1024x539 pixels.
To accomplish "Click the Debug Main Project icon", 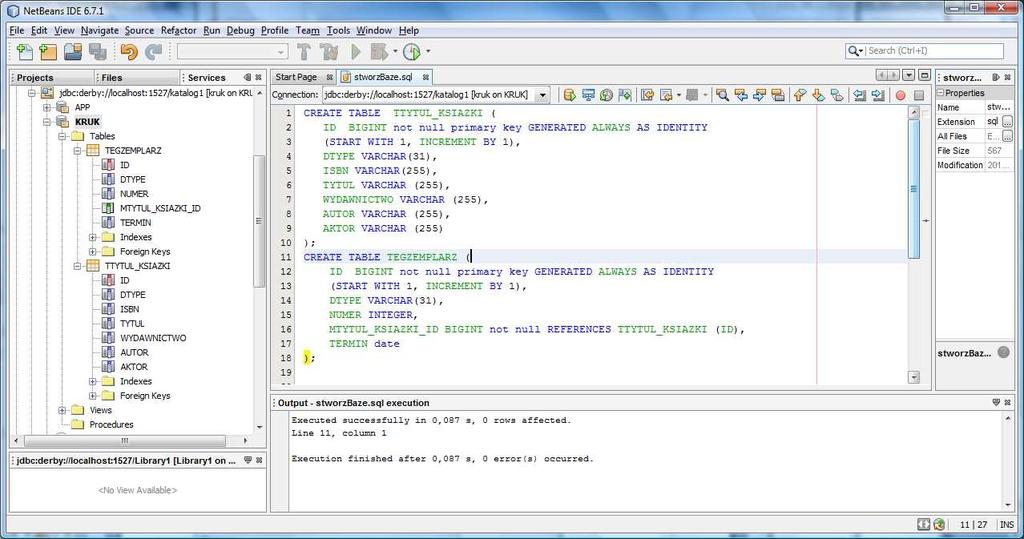I will (379, 52).
